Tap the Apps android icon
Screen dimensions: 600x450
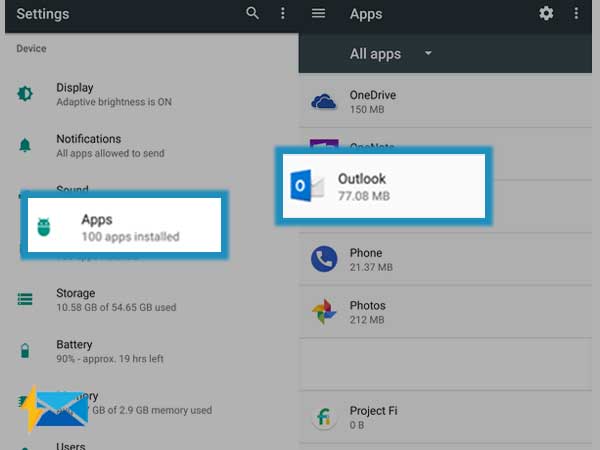(x=44, y=227)
